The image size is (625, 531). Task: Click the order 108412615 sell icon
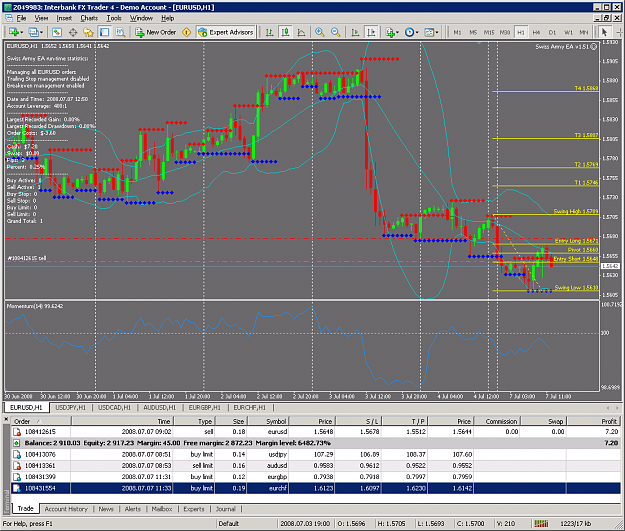tap(17, 432)
